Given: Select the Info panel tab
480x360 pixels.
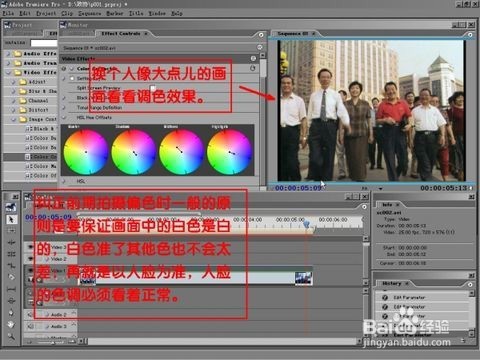Looking at the screenshot, I should click(x=387, y=204).
